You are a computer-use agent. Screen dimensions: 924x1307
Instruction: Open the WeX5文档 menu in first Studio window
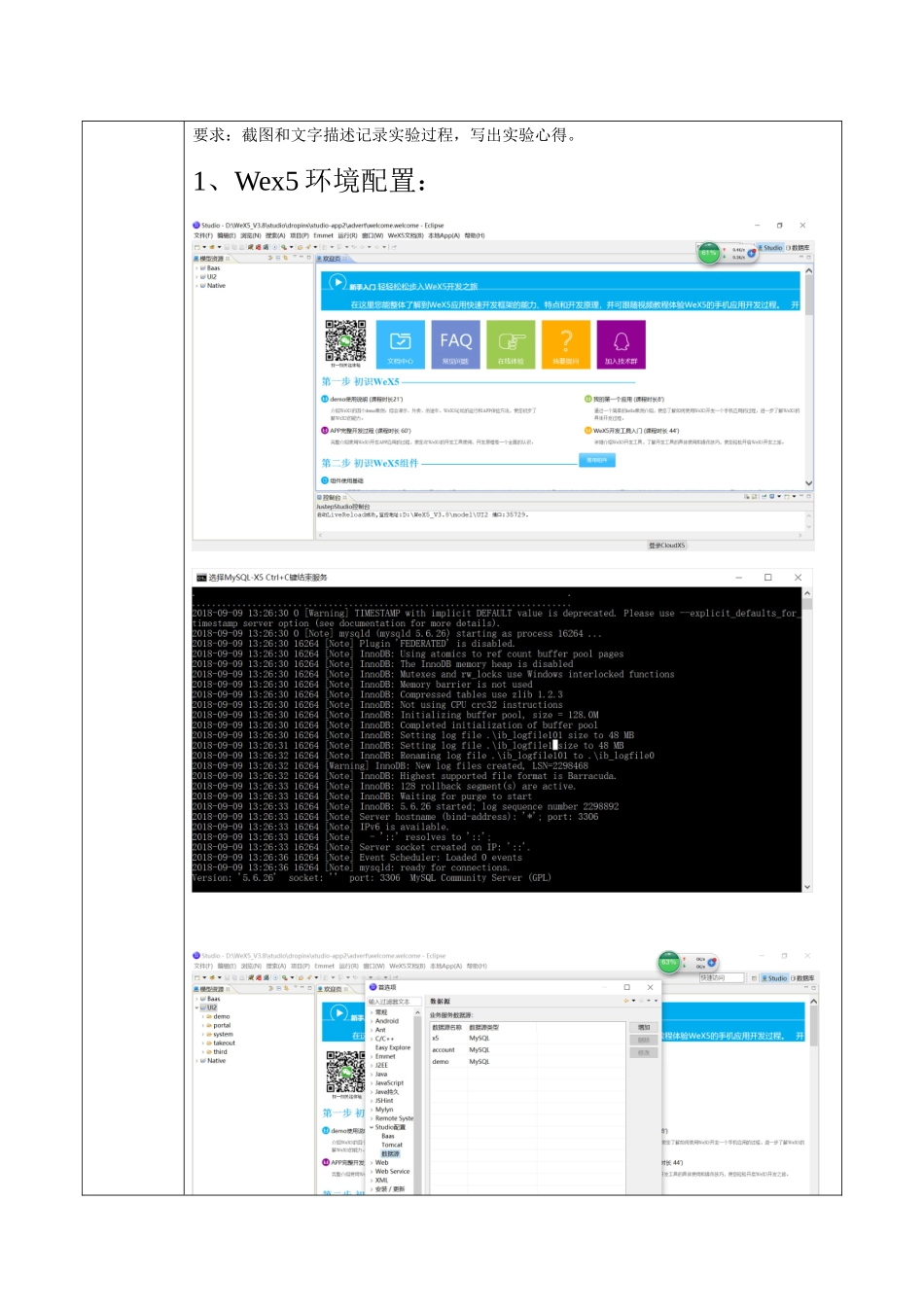pos(406,235)
